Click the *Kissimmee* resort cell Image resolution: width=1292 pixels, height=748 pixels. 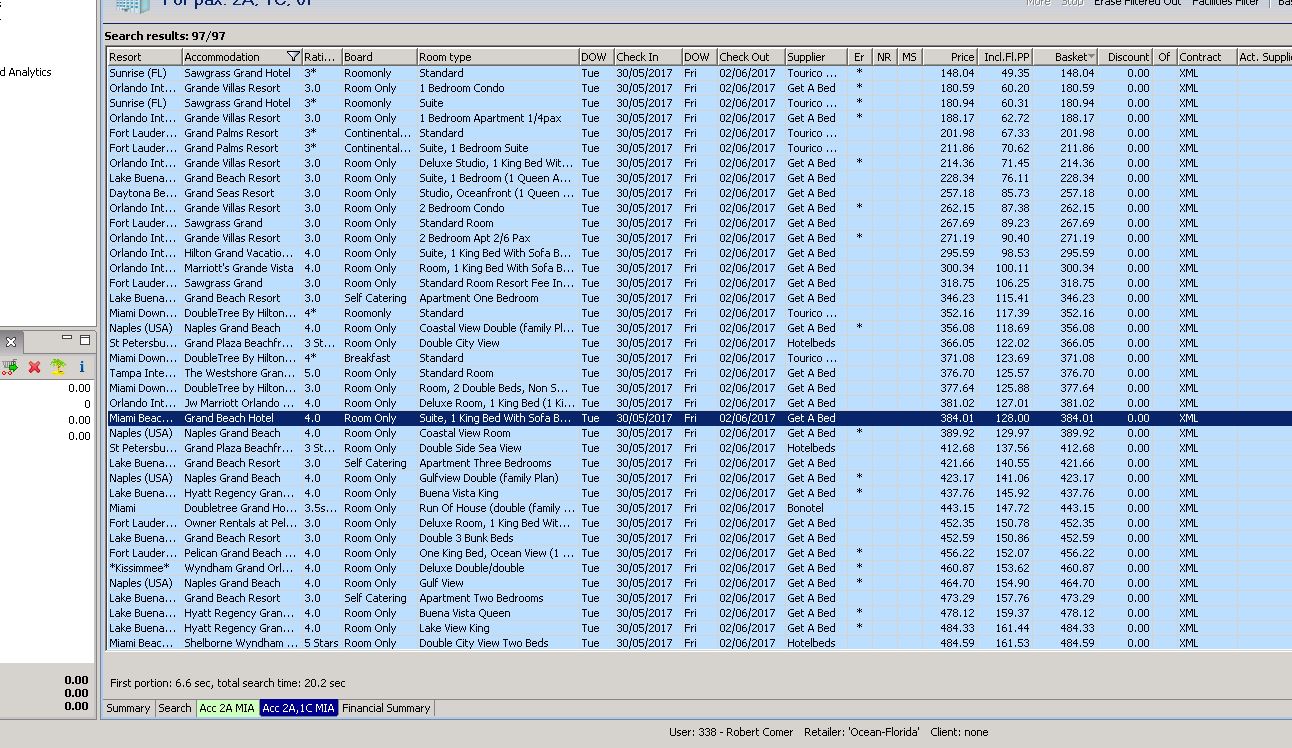(x=144, y=568)
